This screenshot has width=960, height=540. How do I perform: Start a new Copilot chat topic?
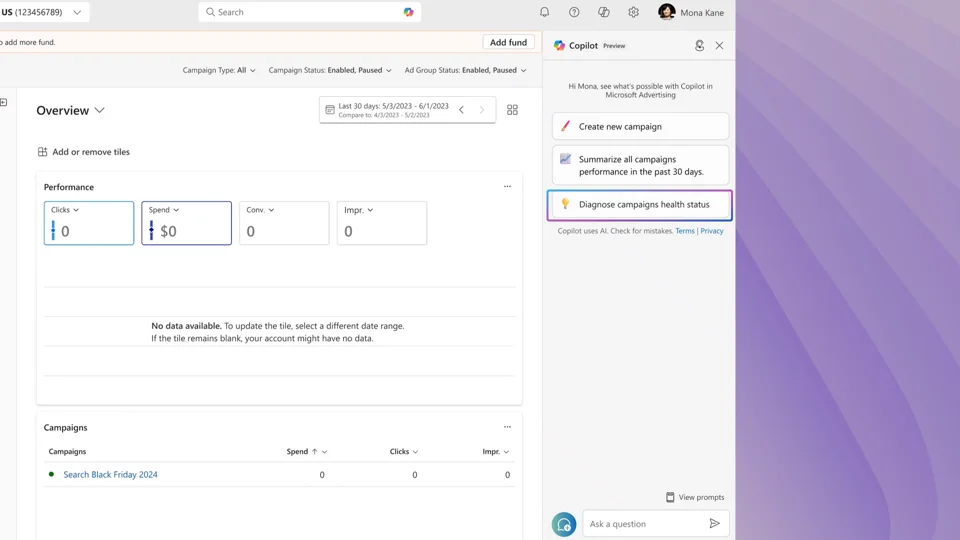pyautogui.click(x=564, y=525)
